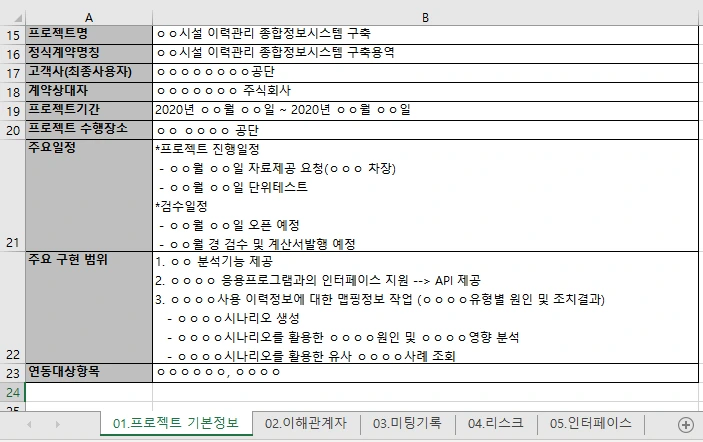
Task: Switch to the 02.이해관계자 sheet tab
Action: pyautogui.click(x=306, y=423)
